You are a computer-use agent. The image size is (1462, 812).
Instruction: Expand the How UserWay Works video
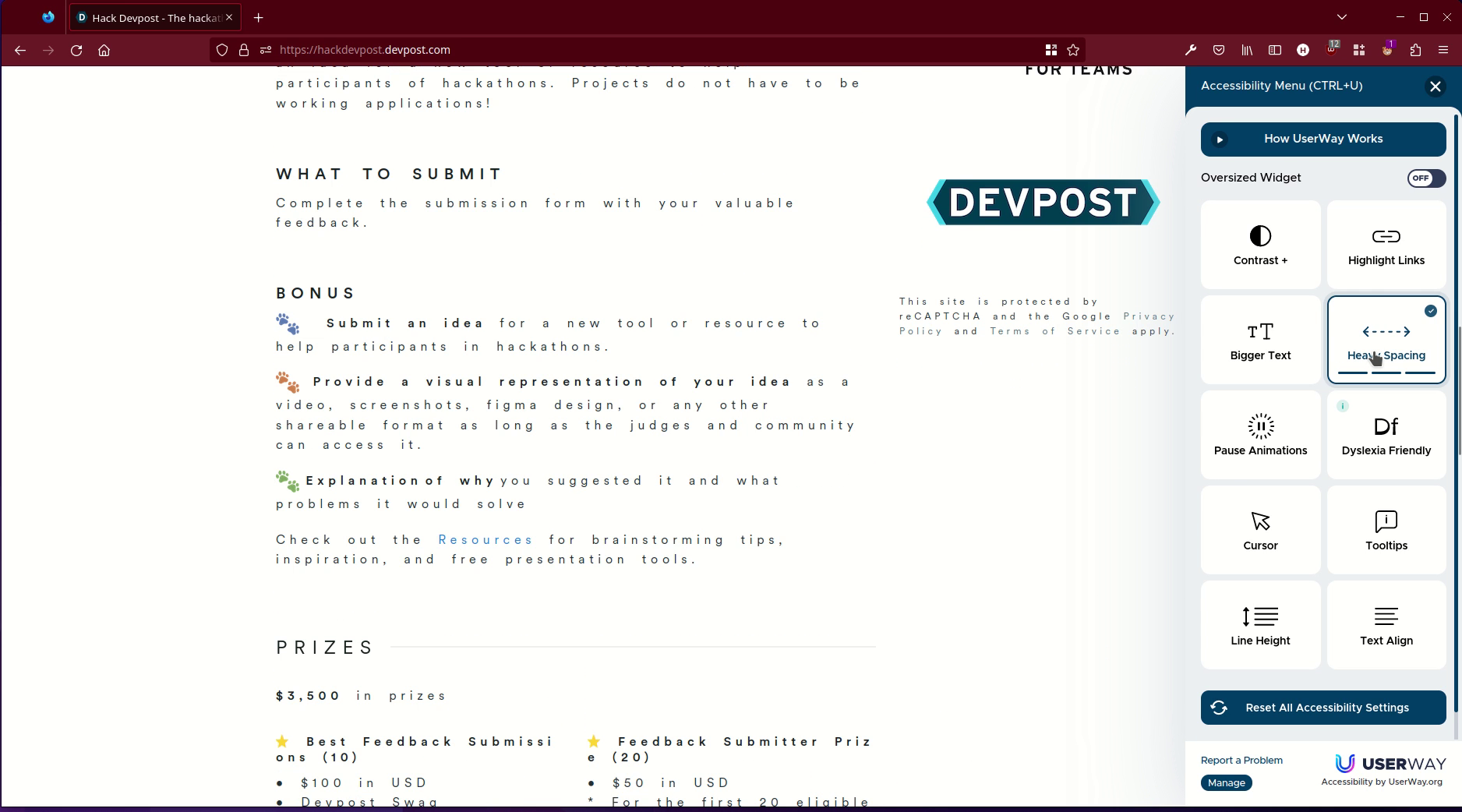[x=1323, y=139]
